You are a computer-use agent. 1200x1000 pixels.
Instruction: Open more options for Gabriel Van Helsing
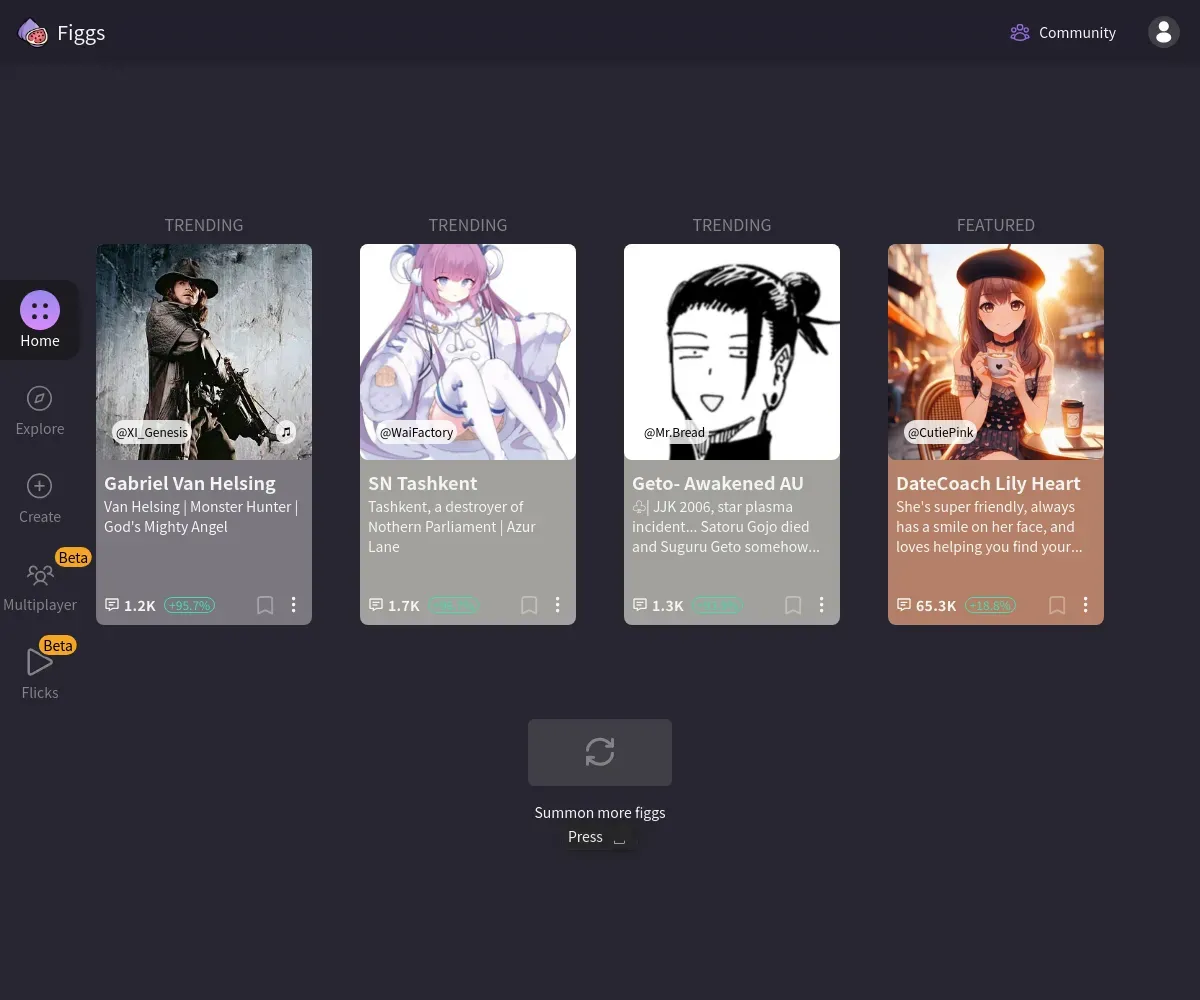[x=294, y=605]
